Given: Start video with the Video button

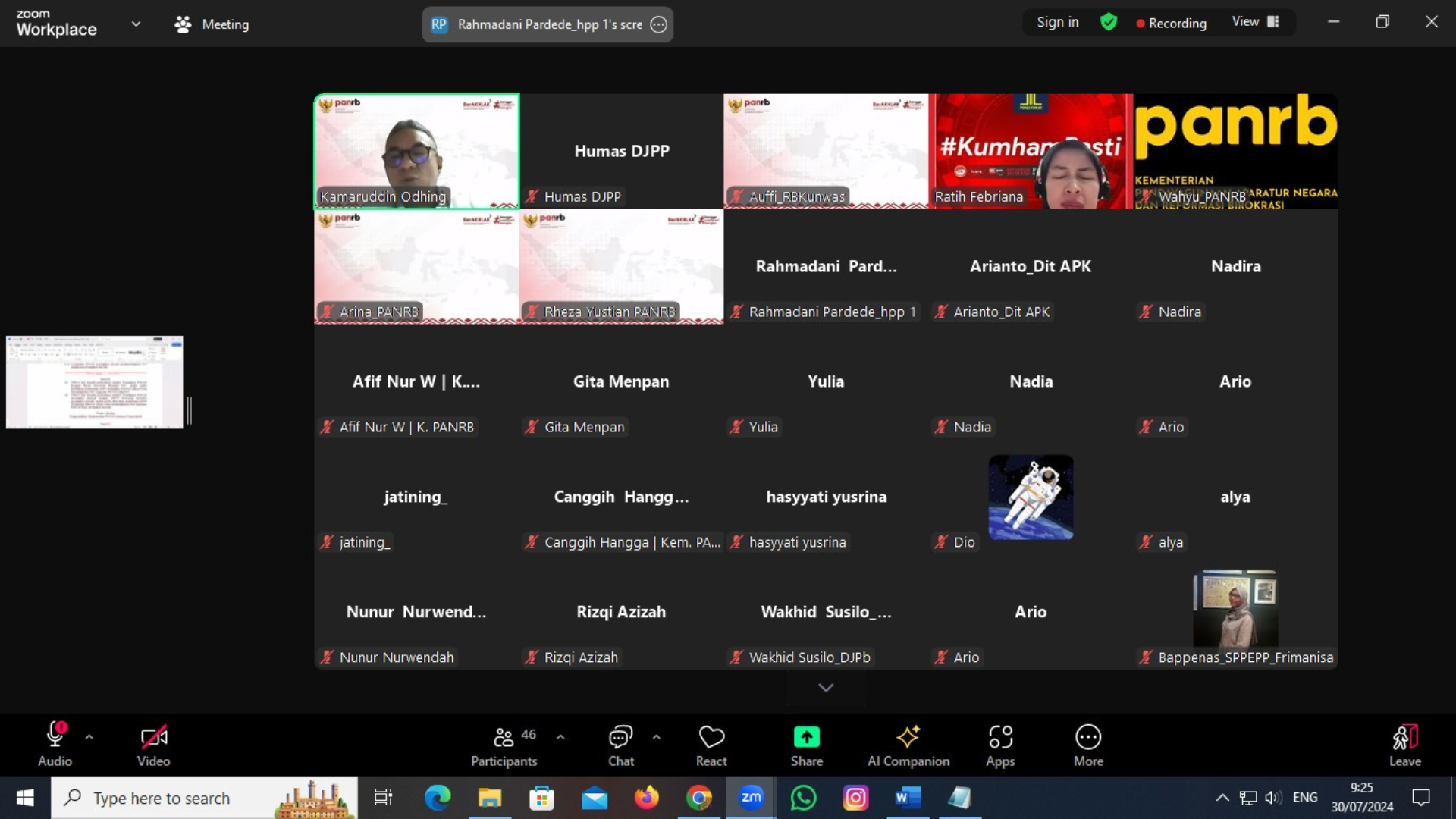Looking at the screenshot, I should 153,744.
